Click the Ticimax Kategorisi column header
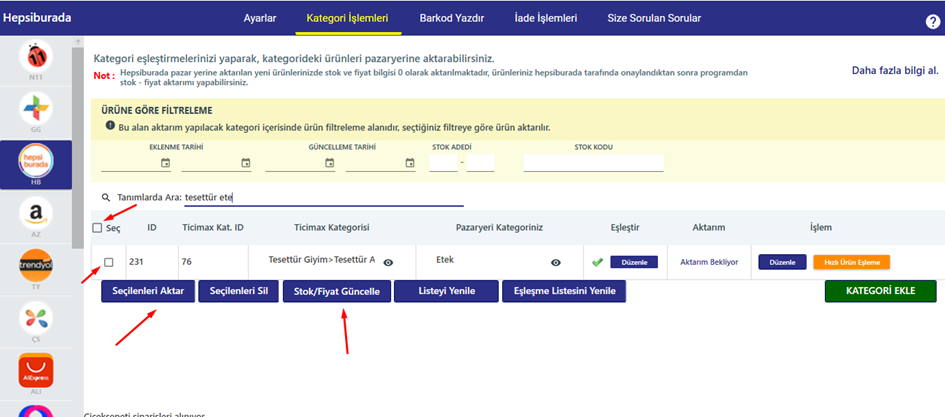The image size is (945, 417). pos(331,227)
